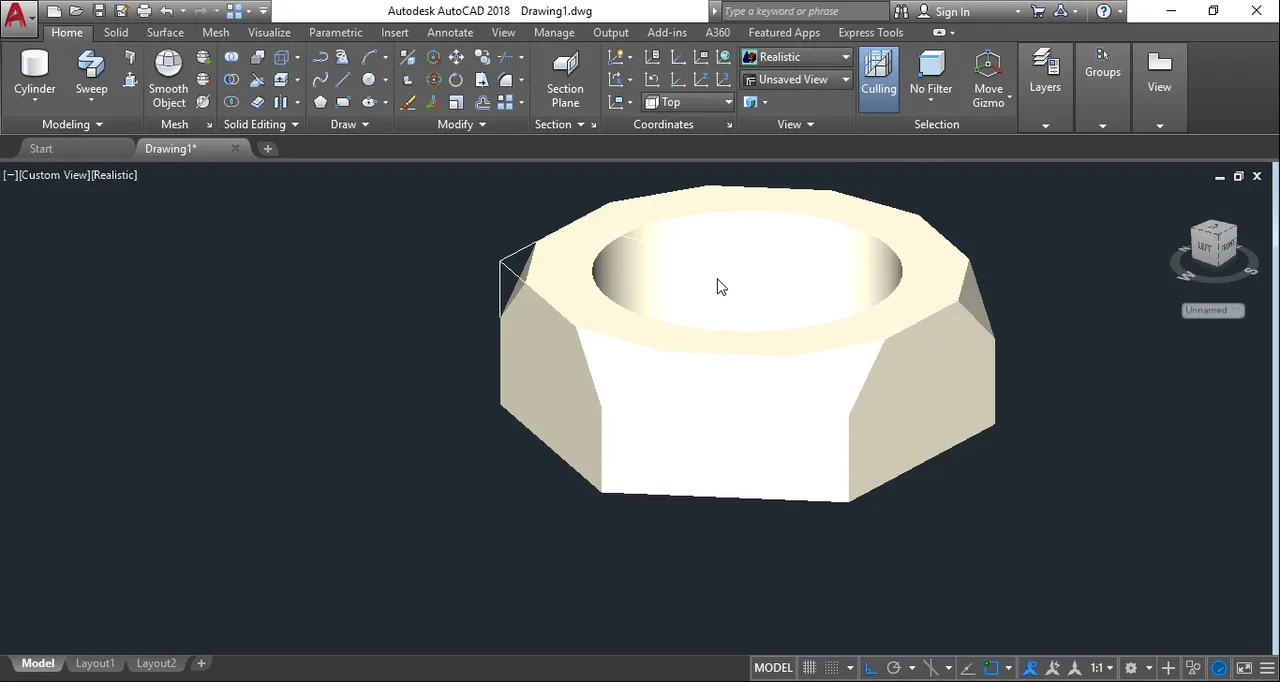
Task: Open the Unsaved View dropdown
Action: tap(796, 79)
